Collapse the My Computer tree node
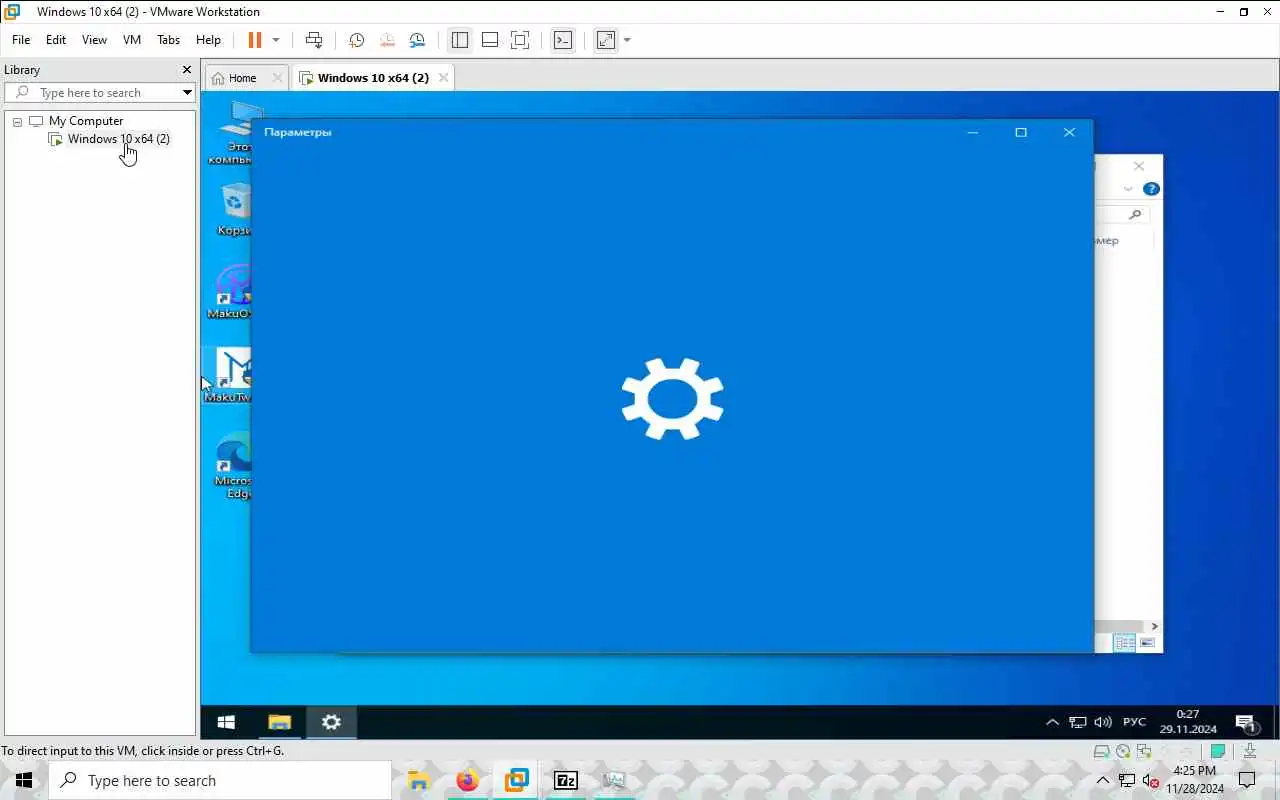 17,121
